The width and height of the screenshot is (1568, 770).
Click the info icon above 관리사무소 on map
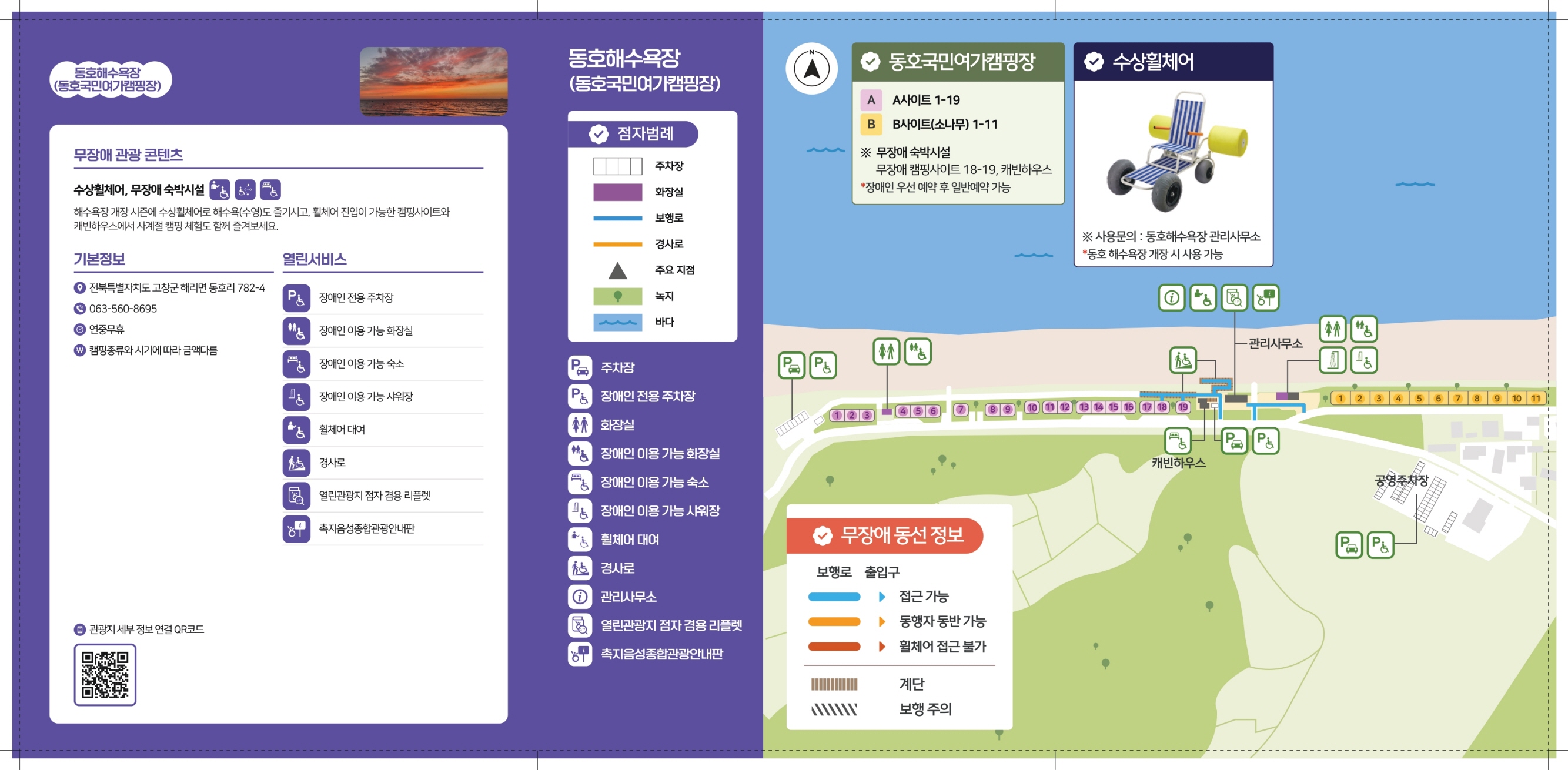(x=1171, y=297)
